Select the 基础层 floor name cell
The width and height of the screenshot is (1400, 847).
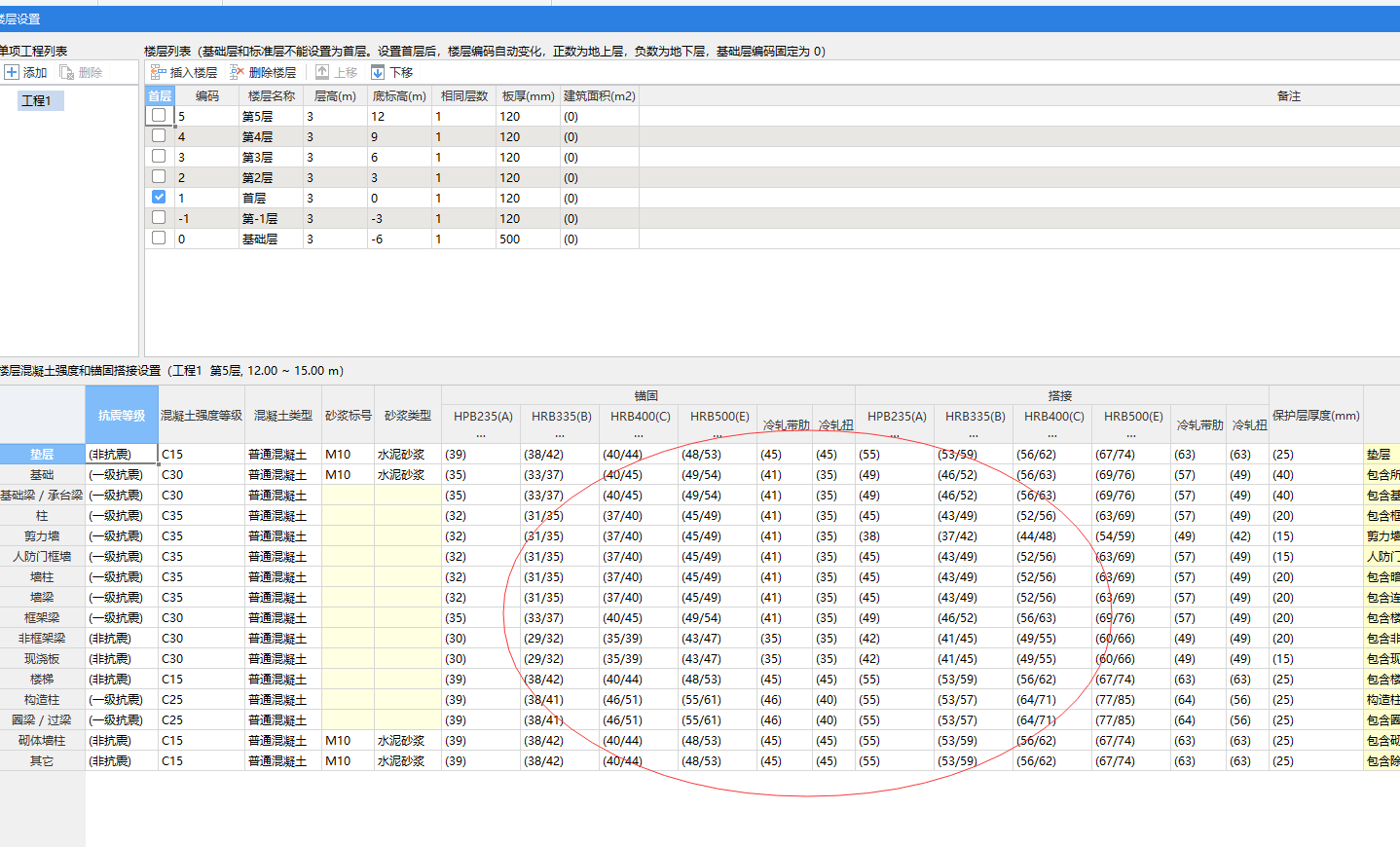272,239
